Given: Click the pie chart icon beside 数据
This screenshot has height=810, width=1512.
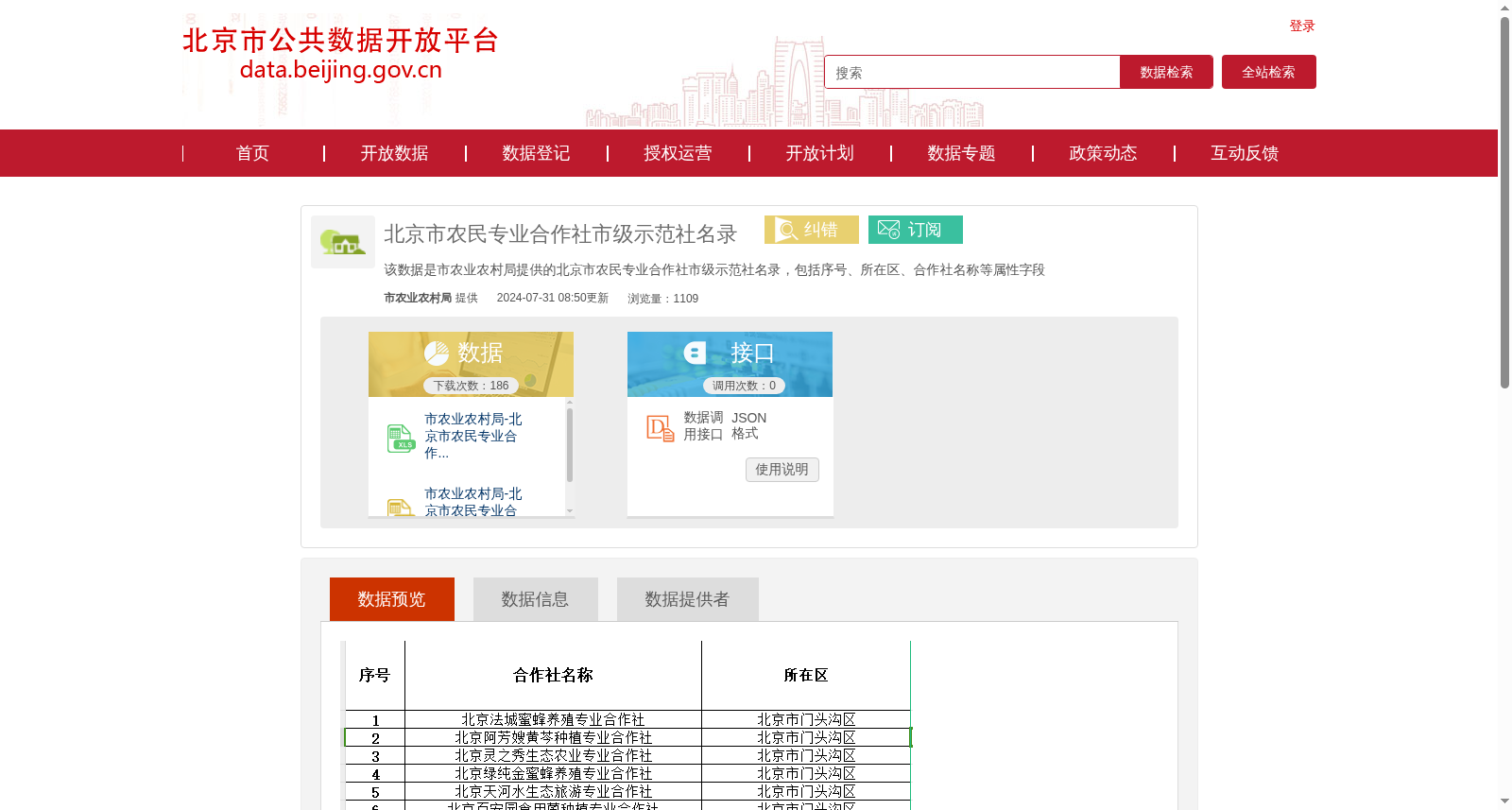Looking at the screenshot, I should coord(437,353).
